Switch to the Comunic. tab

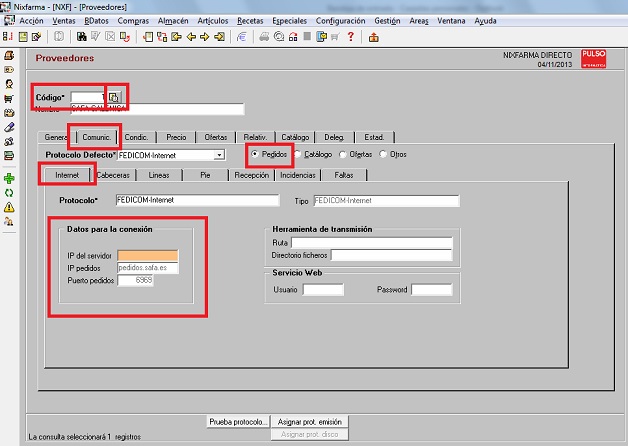[x=97, y=137]
